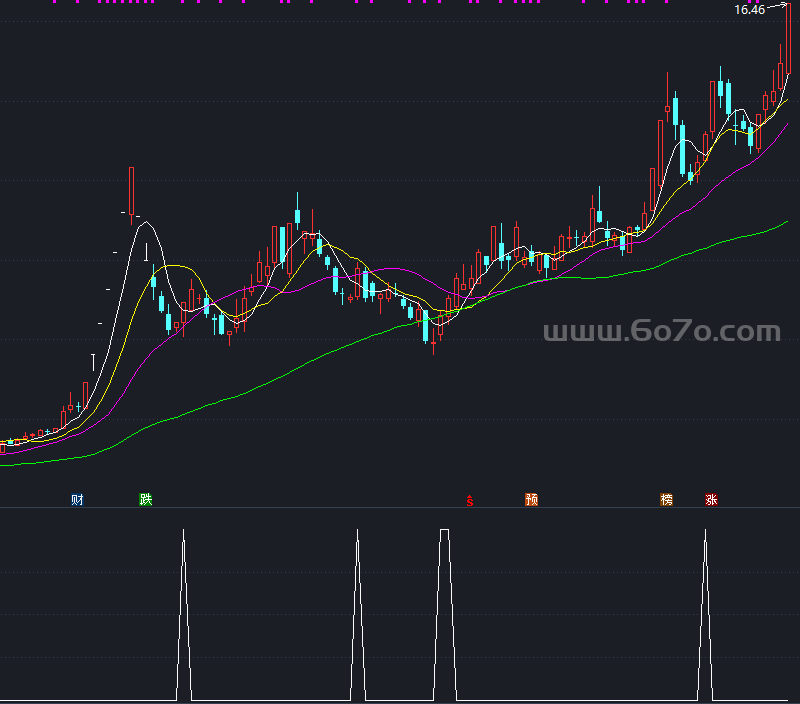Image resolution: width=800 pixels, height=704 pixels.
Task: Click the last indicator spike below 涨
Action: pyautogui.click(x=706, y=615)
